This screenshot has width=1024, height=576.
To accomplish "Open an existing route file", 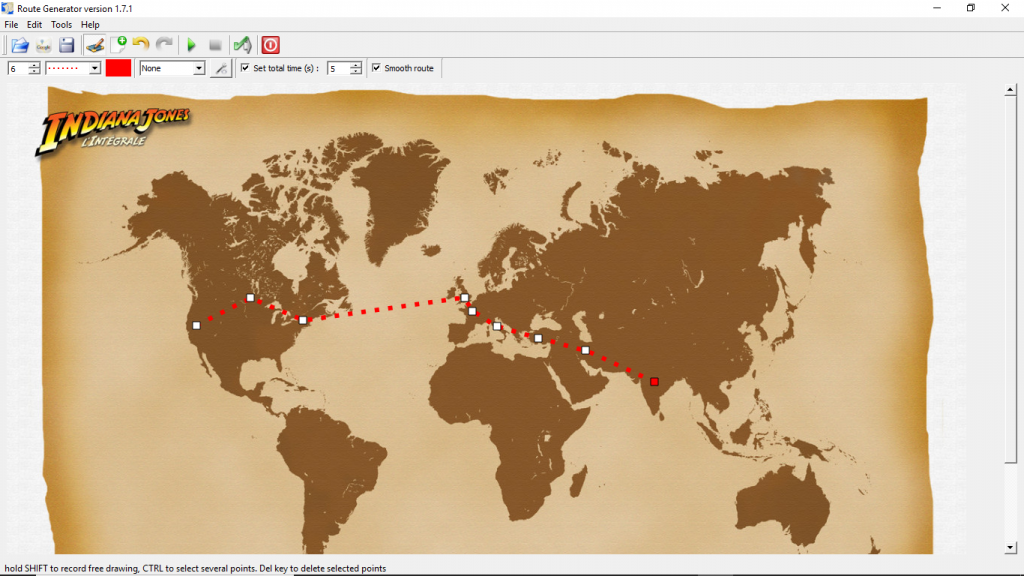I will click(x=18, y=44).
